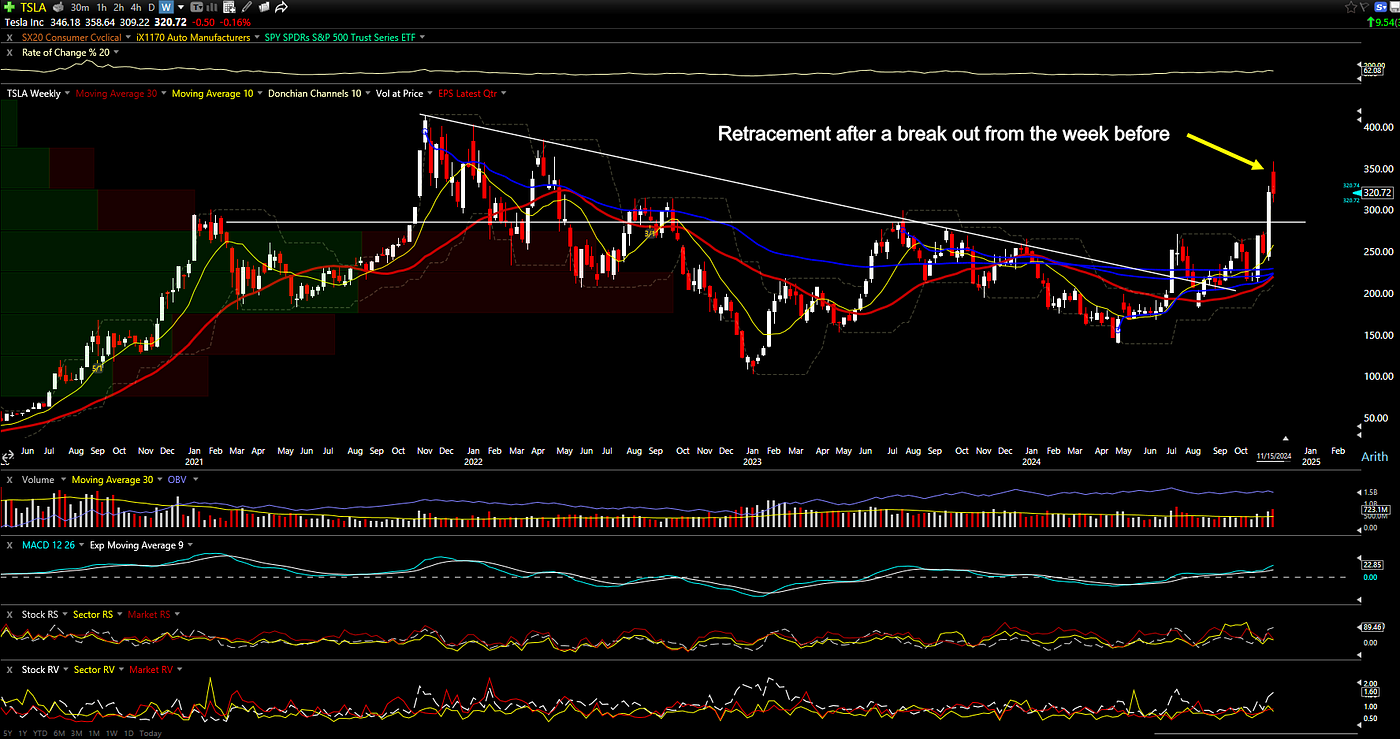Screen dimensions: 1400x739
Task: Set range to YTD
Action: click(40, 733)
